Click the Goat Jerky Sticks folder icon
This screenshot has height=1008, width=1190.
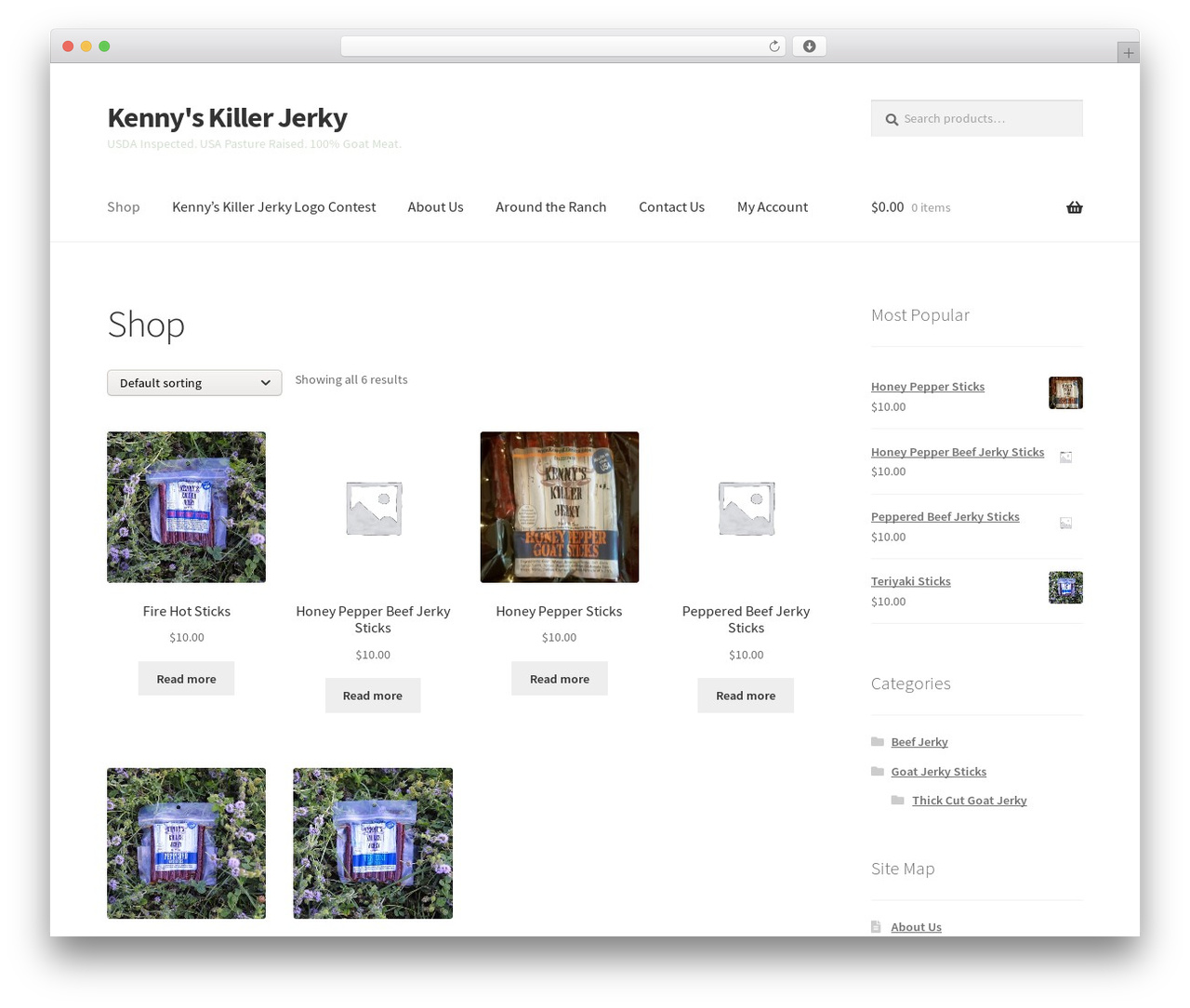878,771
